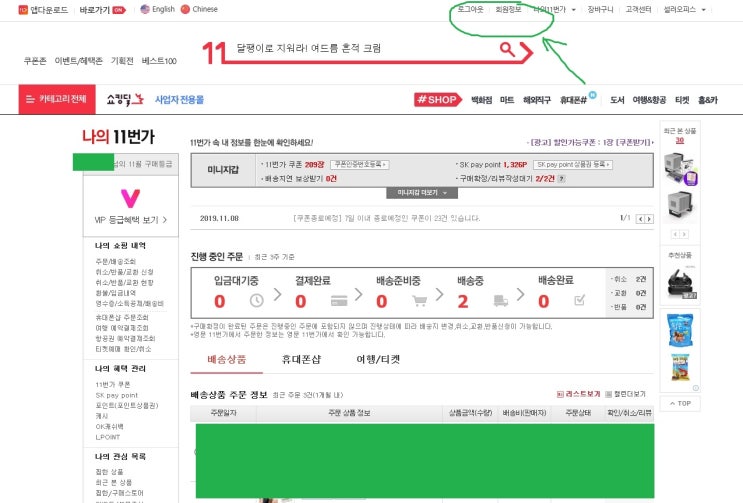Open 쿠폰존 link
The width and height of the screenshot is (743, 503).
click(x=35, y=61)
